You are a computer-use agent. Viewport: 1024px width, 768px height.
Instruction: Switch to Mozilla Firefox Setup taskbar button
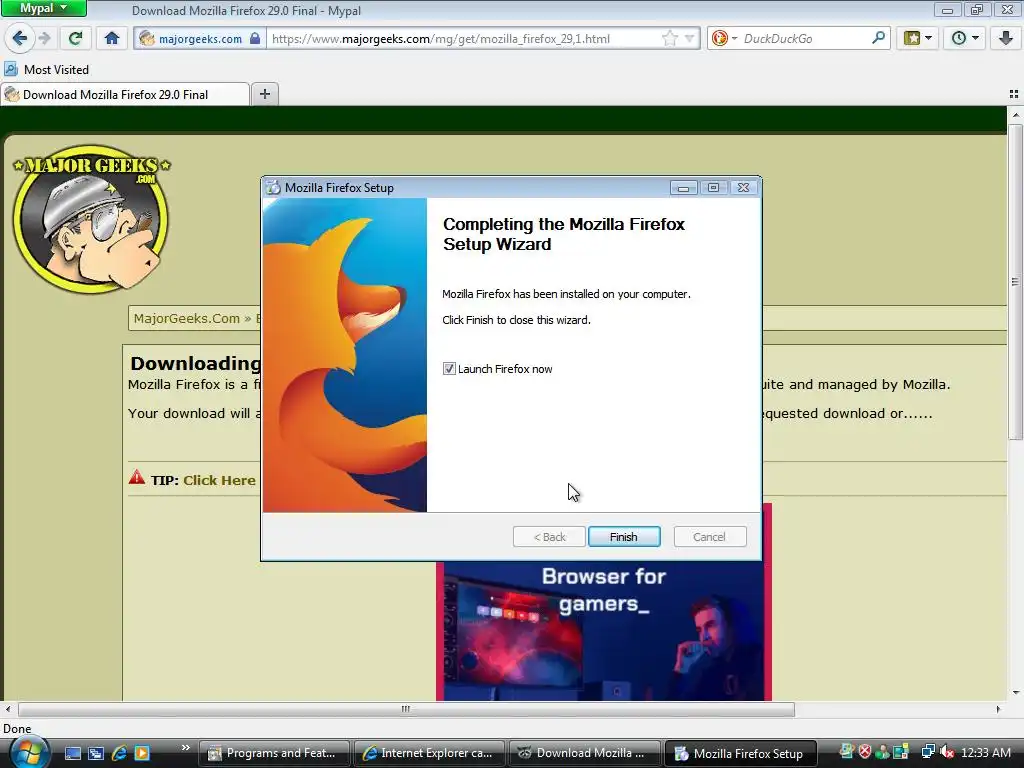click(740, 753)
